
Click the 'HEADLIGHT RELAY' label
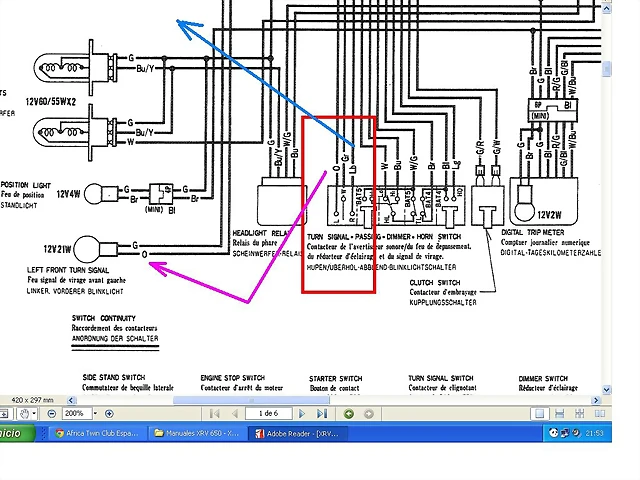261,233
